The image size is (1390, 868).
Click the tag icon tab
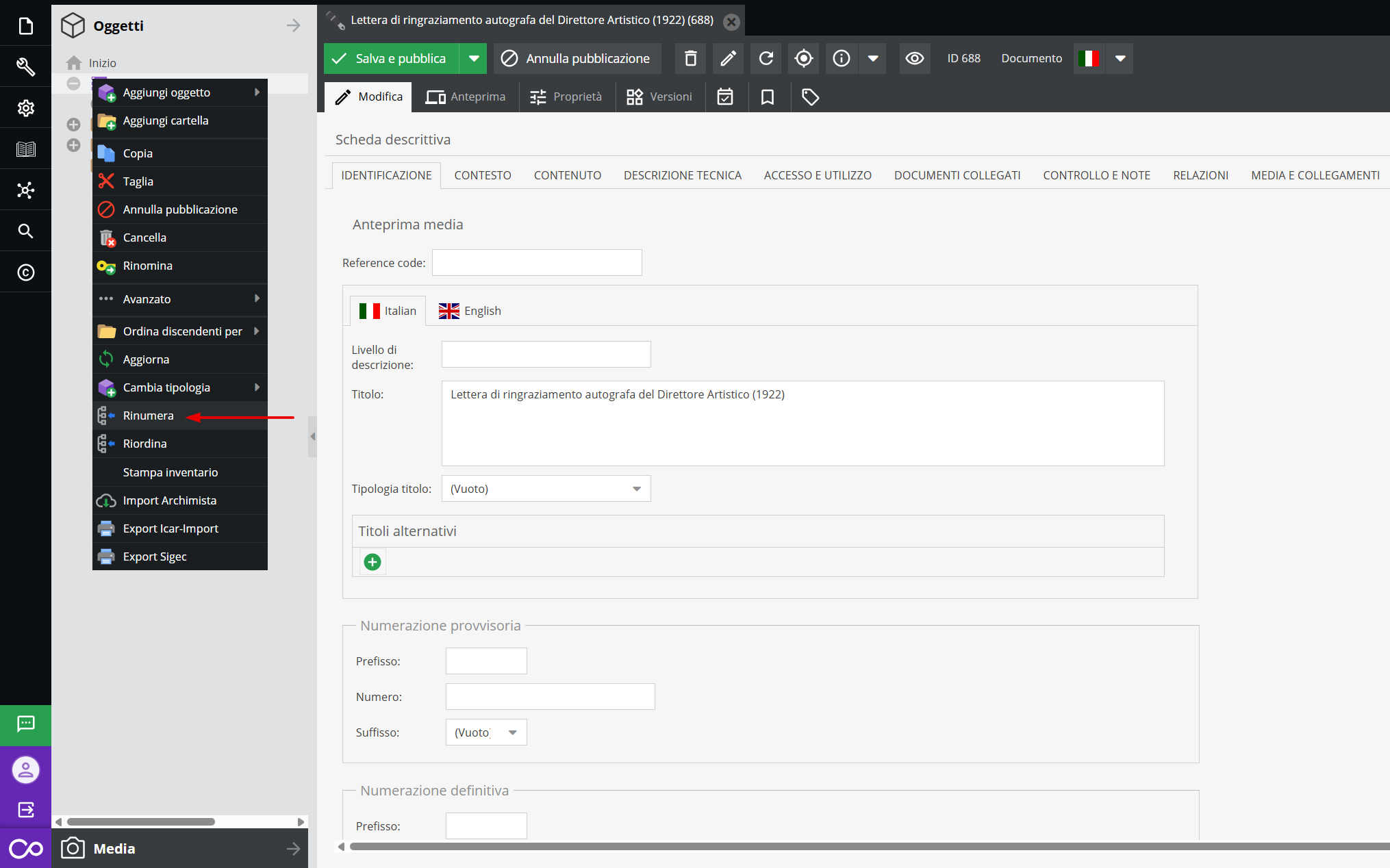810,97
